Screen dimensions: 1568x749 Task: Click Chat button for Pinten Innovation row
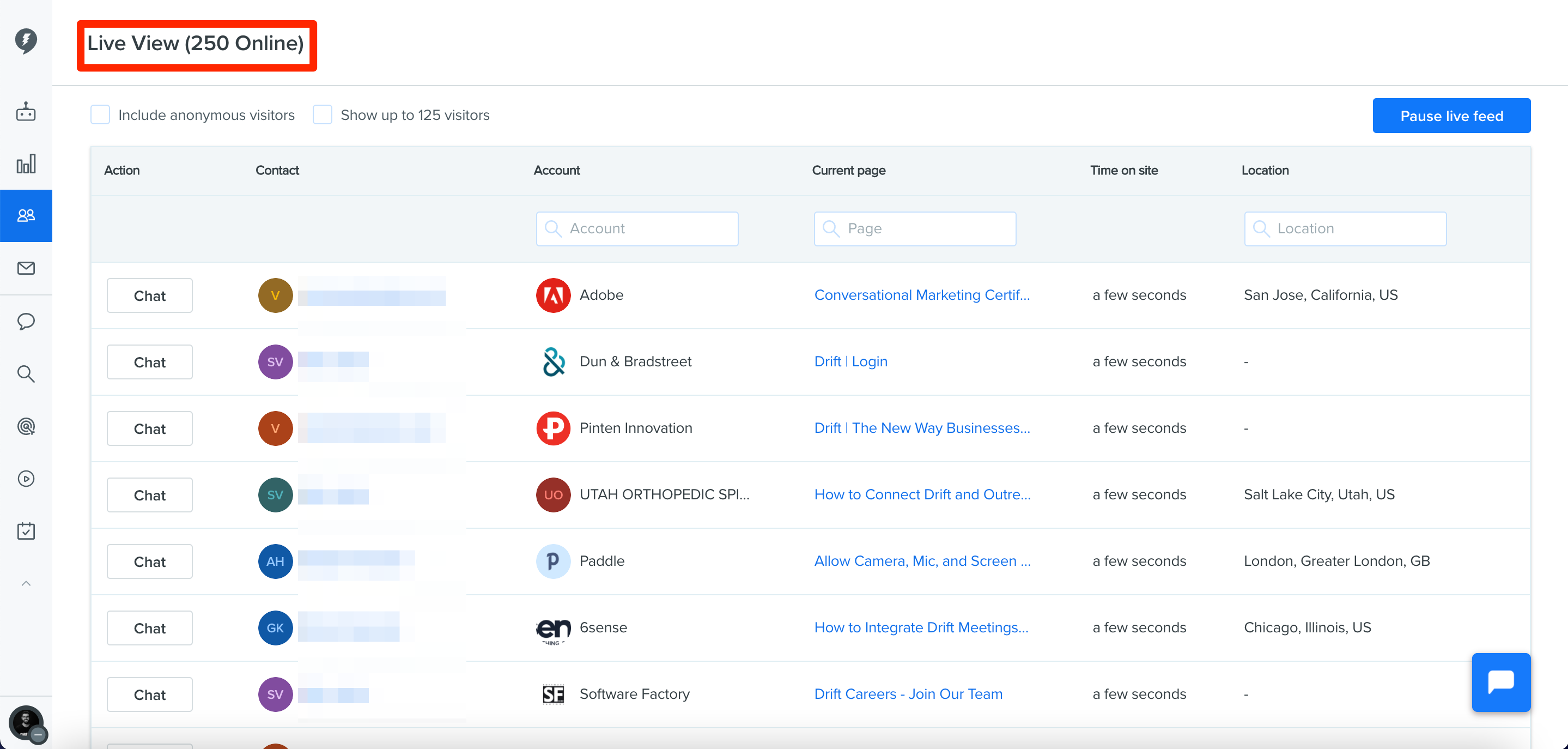coord(150,428)
